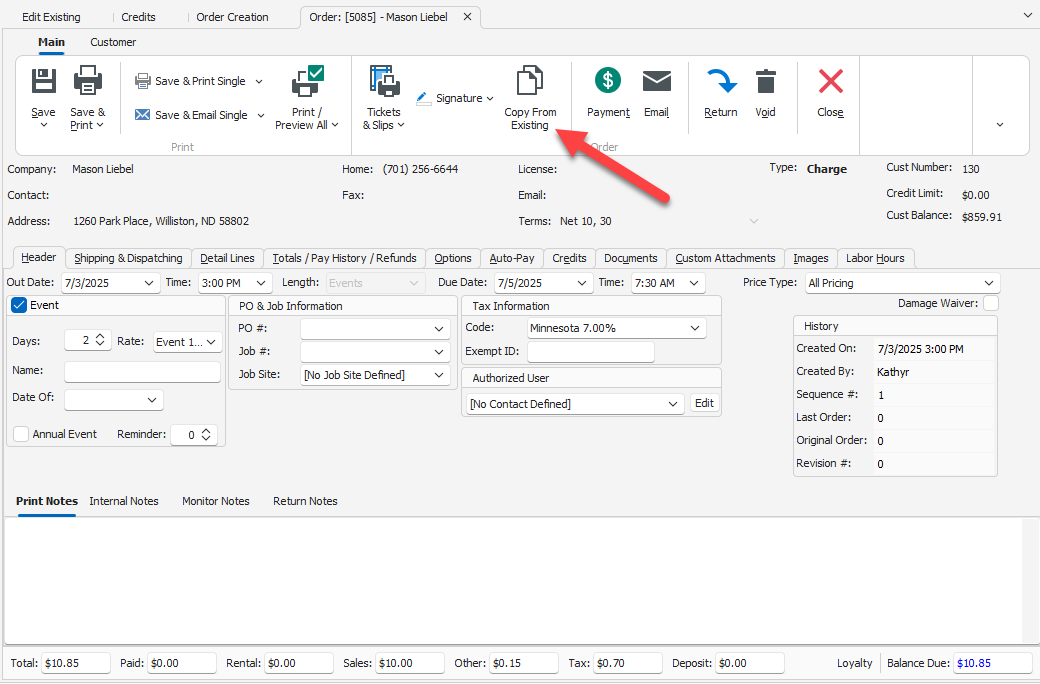Image resolution: width=1040 pixels, height=684 pixels.
Task: Open the Documents tab
Action: (x=631, y=258)
